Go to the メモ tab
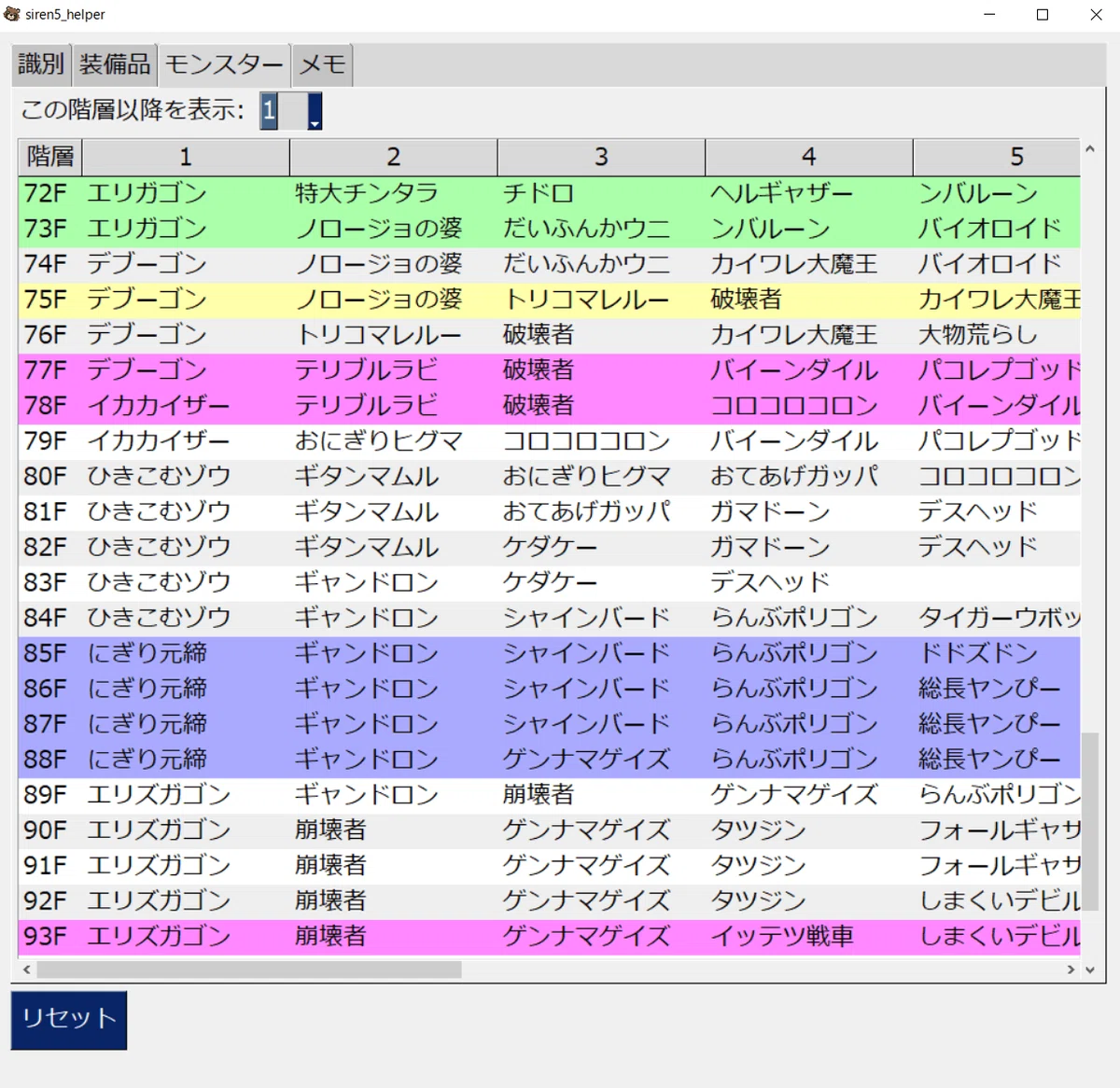Screen dimensions: 1120x1088 coord(322,64)
